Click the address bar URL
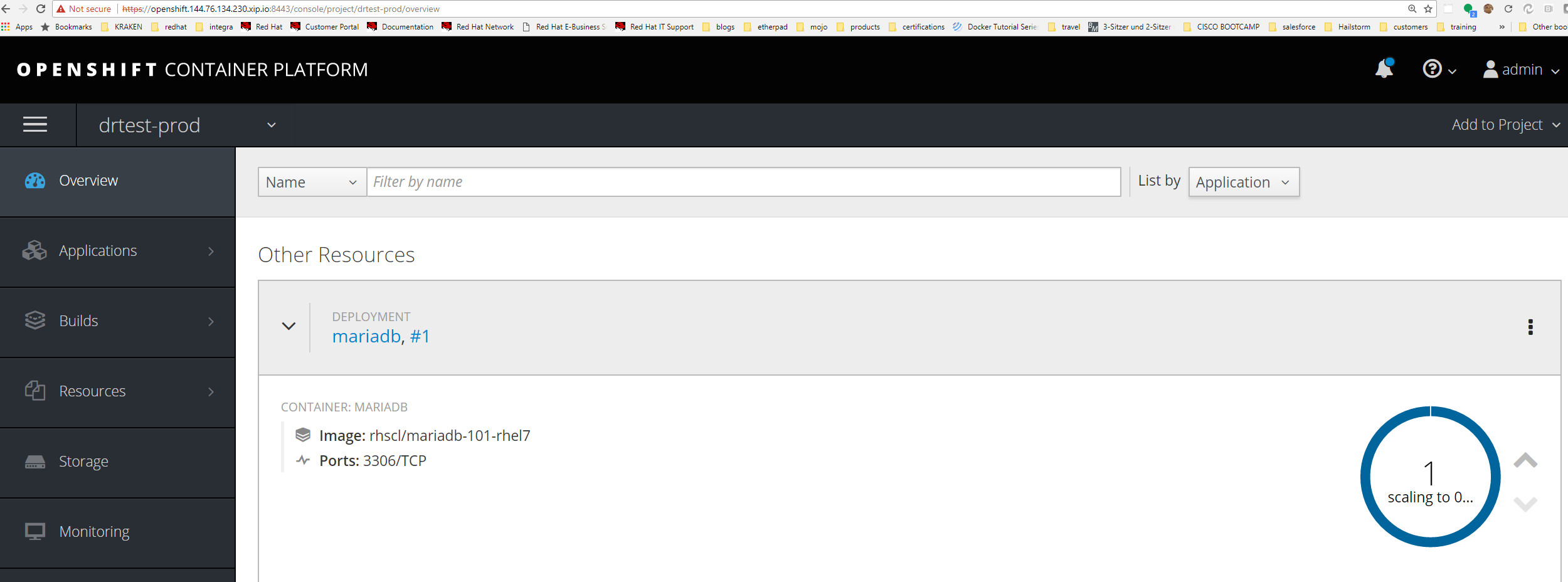Viewport: 1568px width, 582px height. (x=280, y=9)
